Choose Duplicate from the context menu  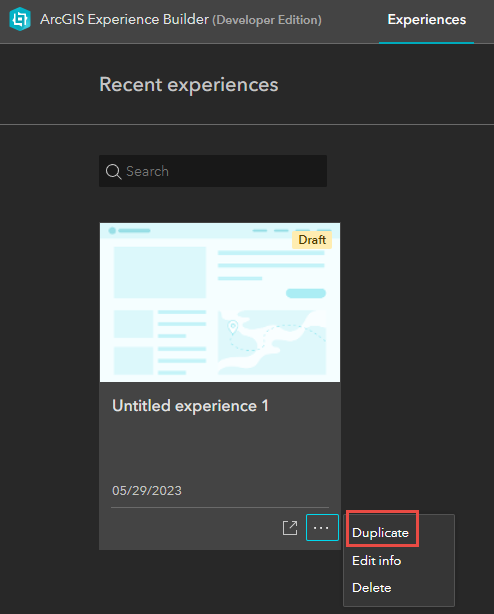pos(380,533)
